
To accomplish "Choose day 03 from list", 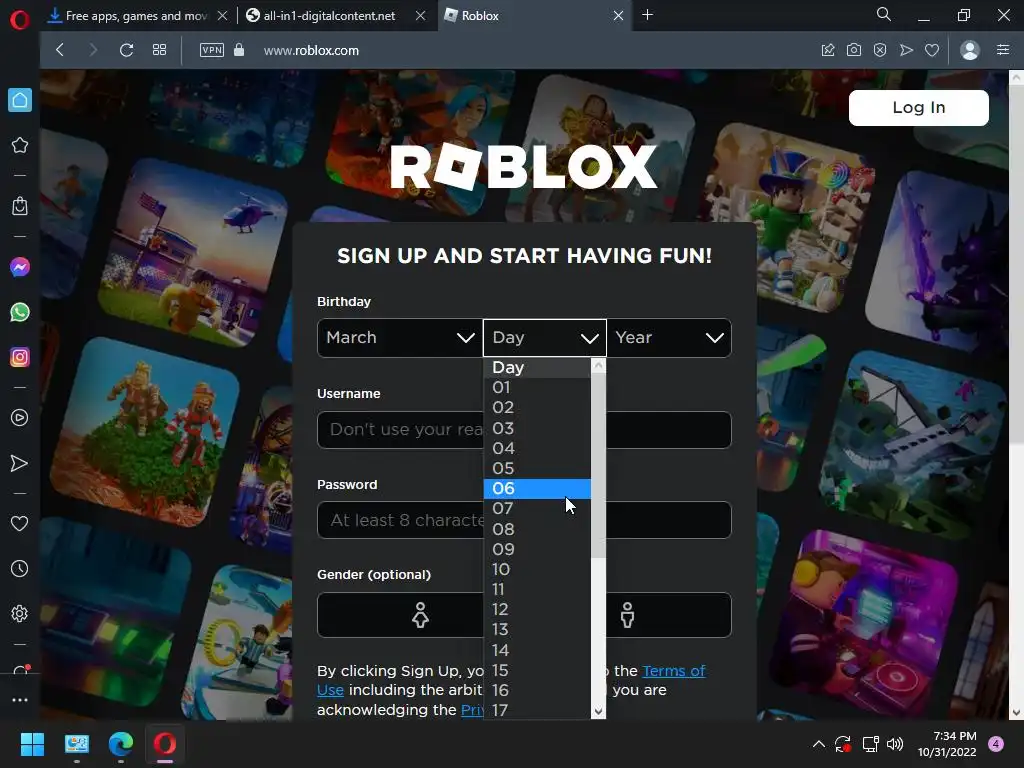I will pos(537,428).
